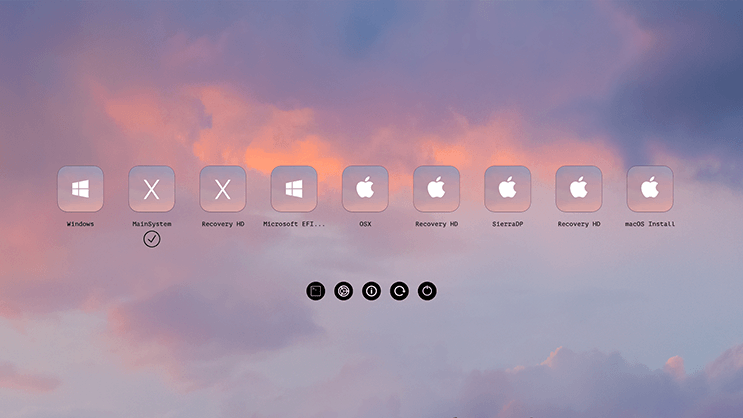This screenshot has width=743, height=418.
Task: Boot the Windows entry icon
Action: click(x=81, y=189)
